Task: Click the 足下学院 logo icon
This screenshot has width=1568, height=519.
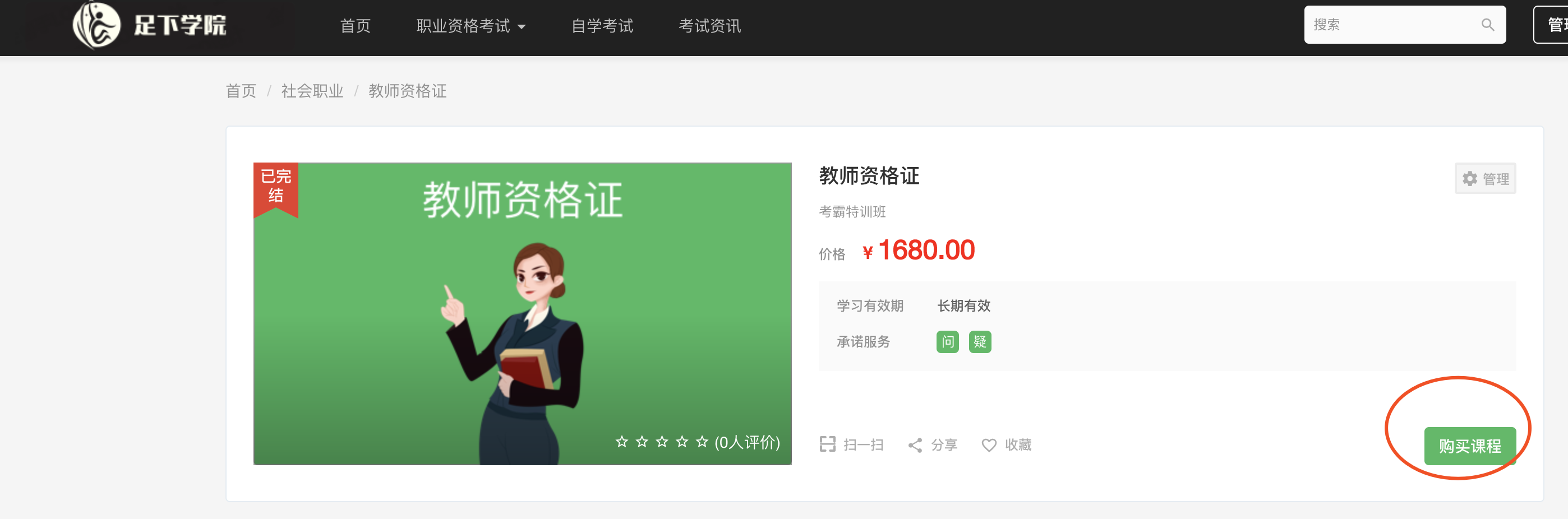Action: 96,26
